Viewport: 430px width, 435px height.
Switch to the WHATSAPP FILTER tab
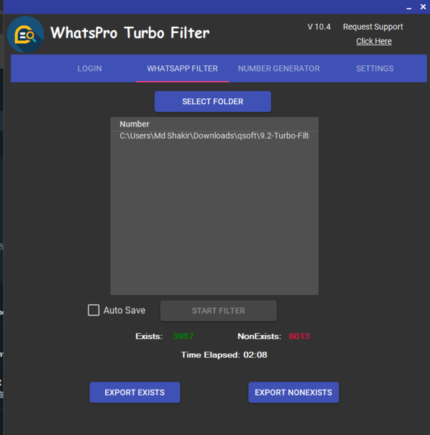tap(182, 69)
